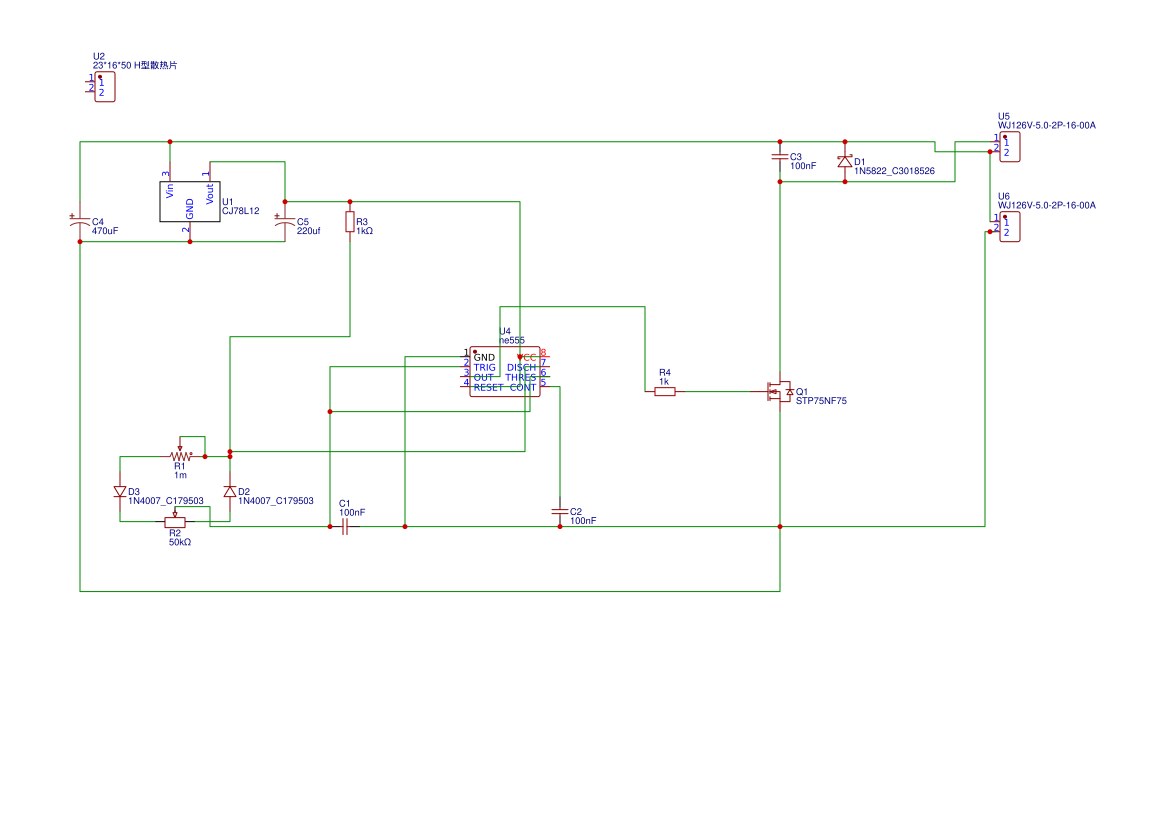Viewport: 1169px width, 827px height.
Task: Click the STP75NF75 part label
Action: [x=821, y=400]
